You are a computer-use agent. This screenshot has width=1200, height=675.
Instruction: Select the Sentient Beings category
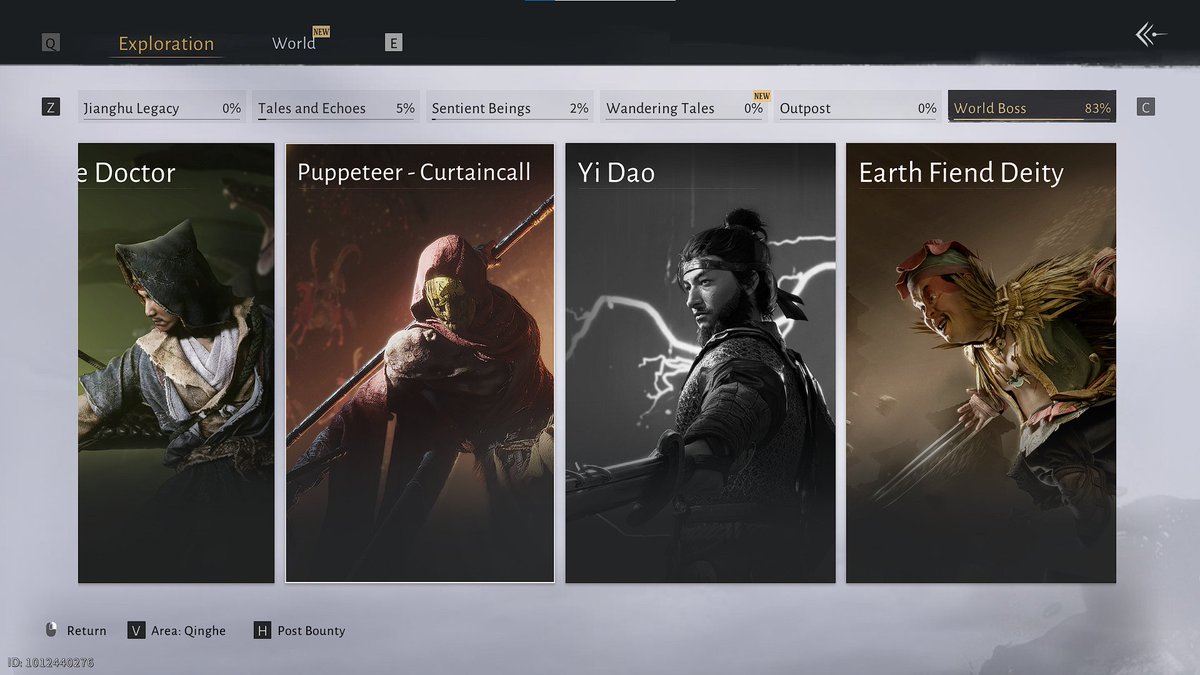510,108
